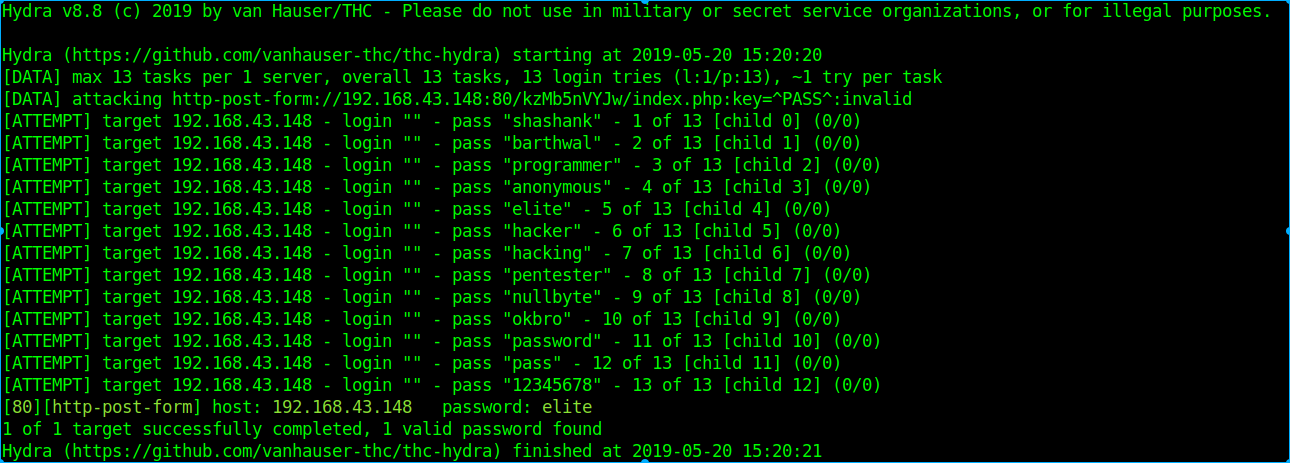The height and width of the screenshot is (463, 1290).
Task: Click the "barthwal" password attempt
Action: 552,143
